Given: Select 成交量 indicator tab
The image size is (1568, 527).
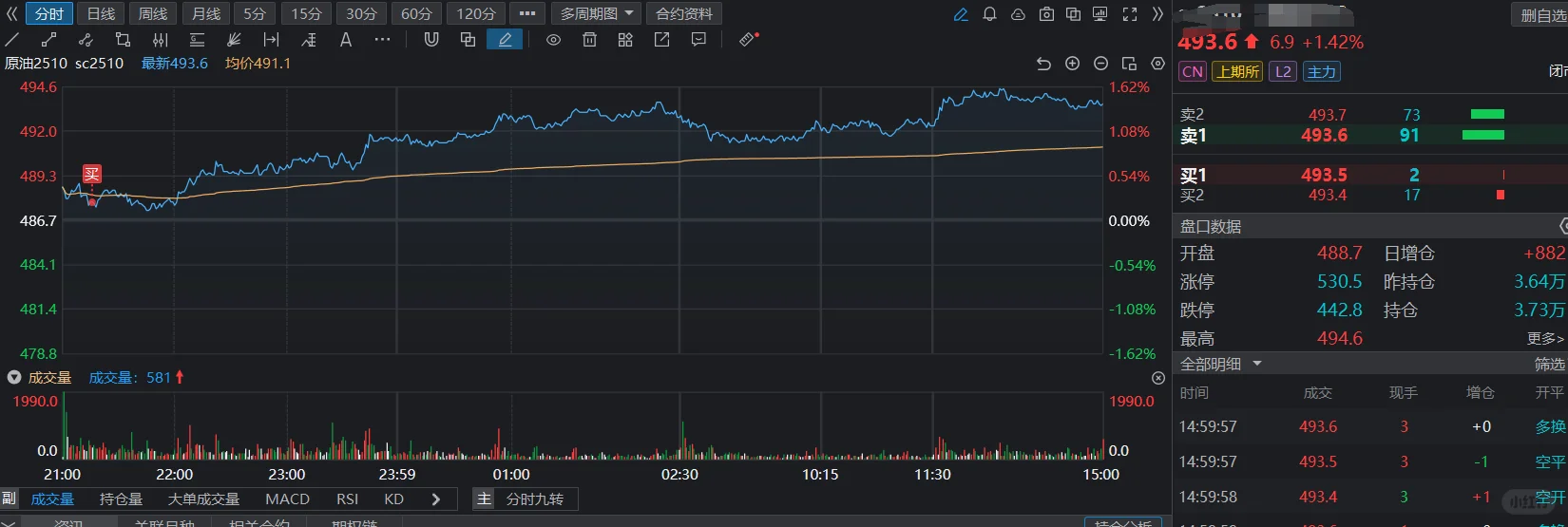Looking at the screenshot, I should coord(52,499).
